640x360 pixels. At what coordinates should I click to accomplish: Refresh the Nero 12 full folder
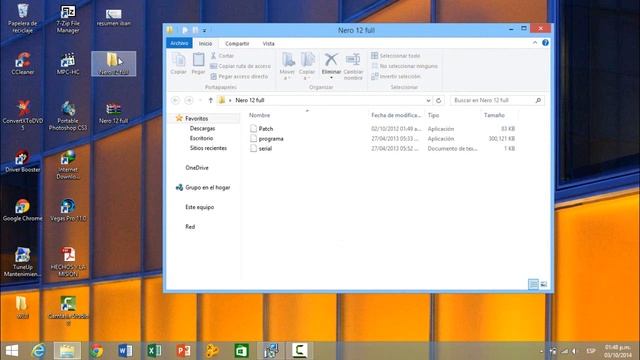[x=439, y=100]
